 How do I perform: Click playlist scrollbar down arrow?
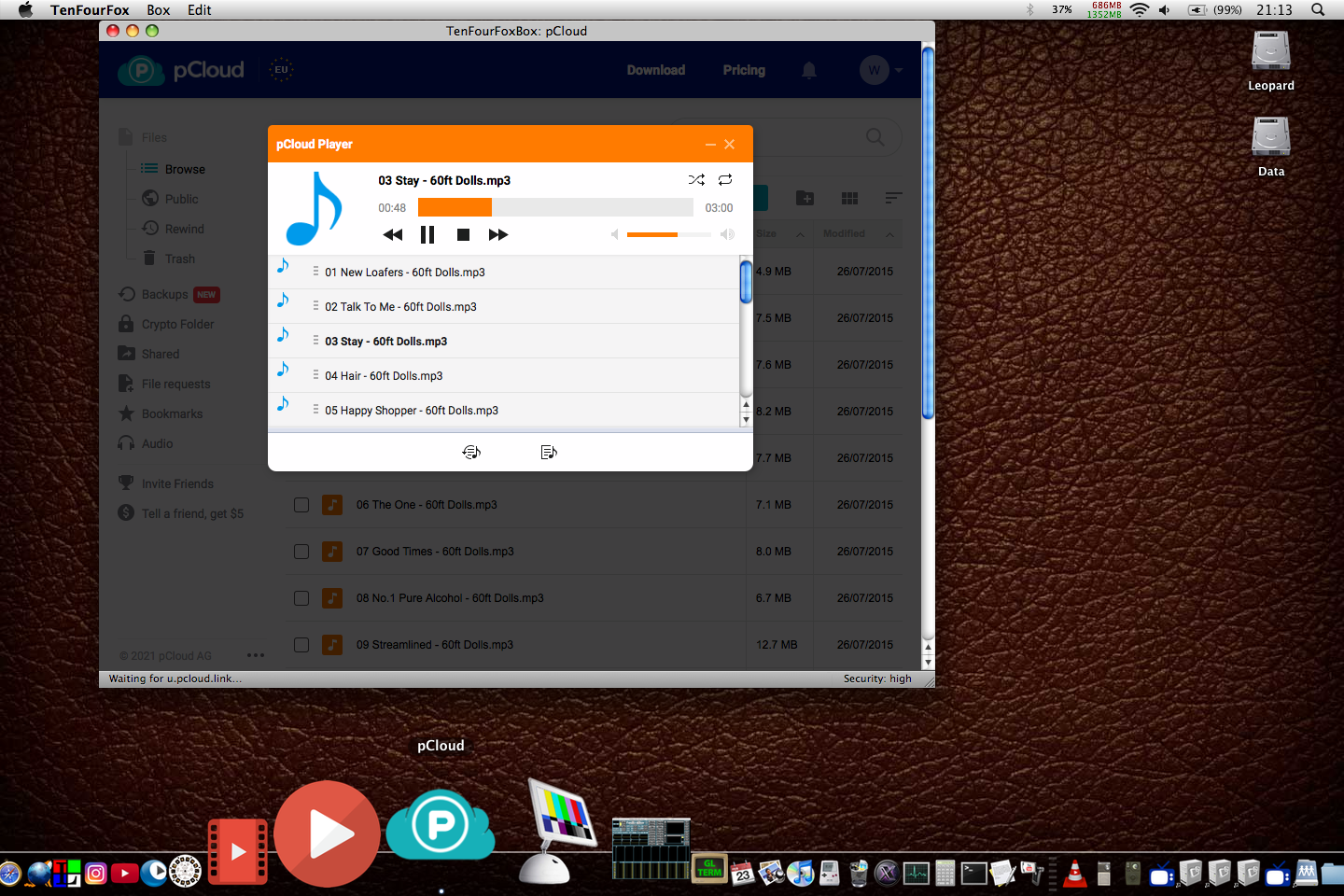pyautogui.click(x=746, y=420)
